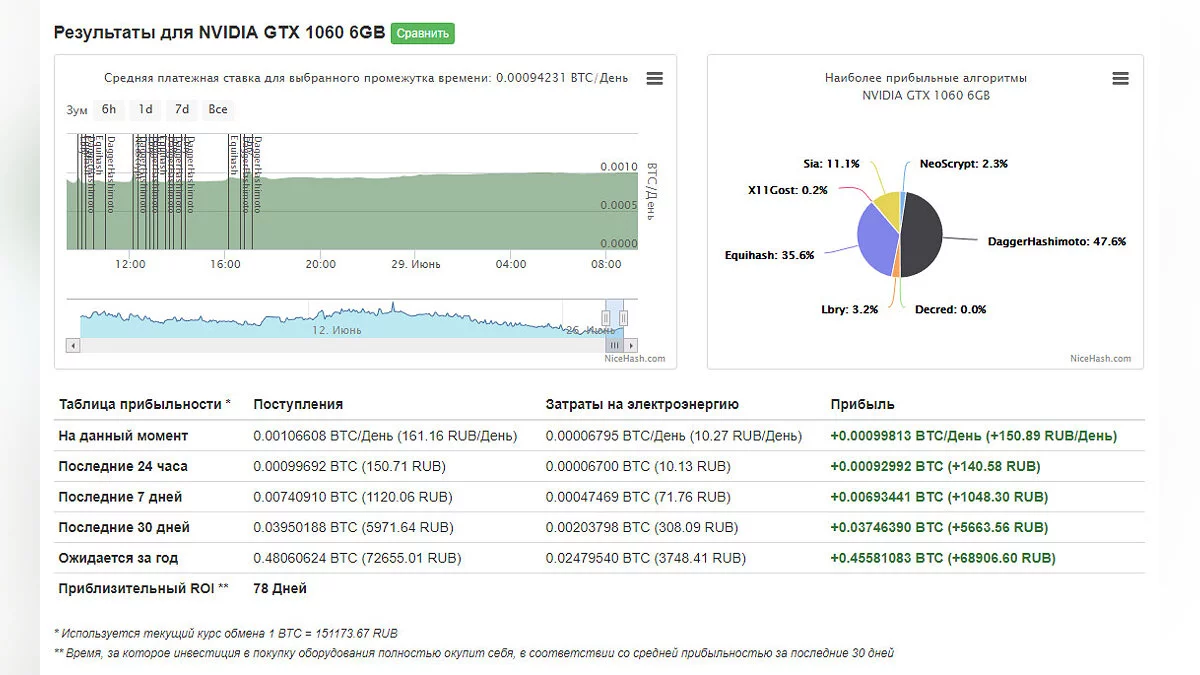Select the 6h zoom range
This screenshot has height=675, width=1200.
109,110
